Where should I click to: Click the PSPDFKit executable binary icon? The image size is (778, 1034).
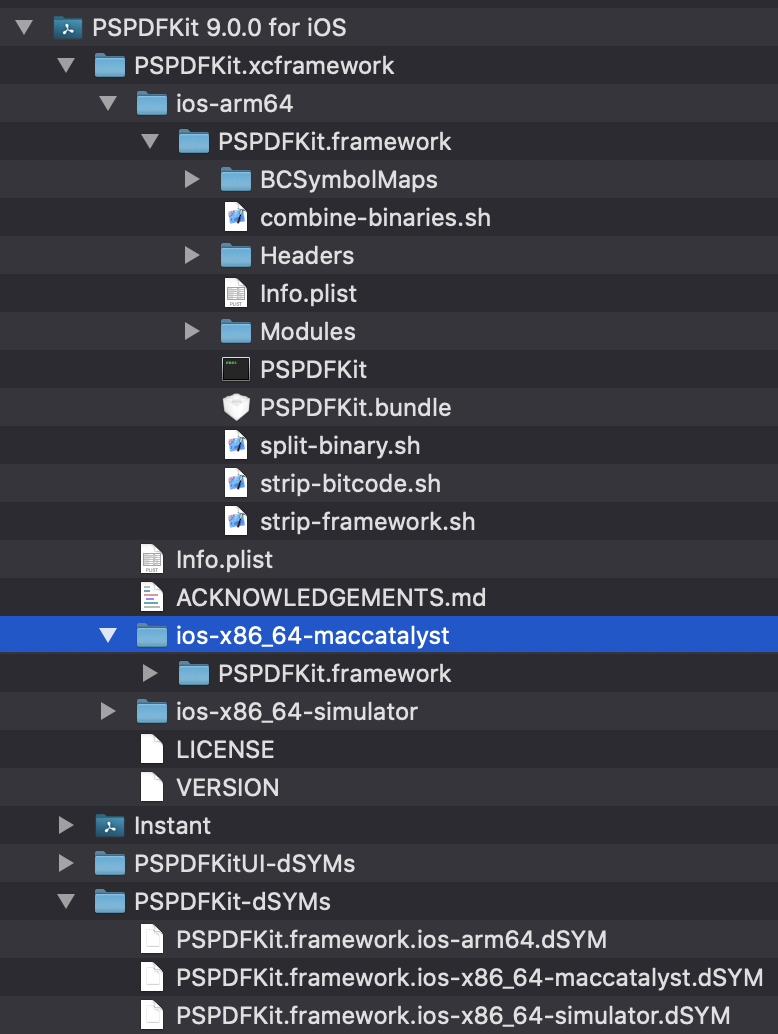click(235, 369)
